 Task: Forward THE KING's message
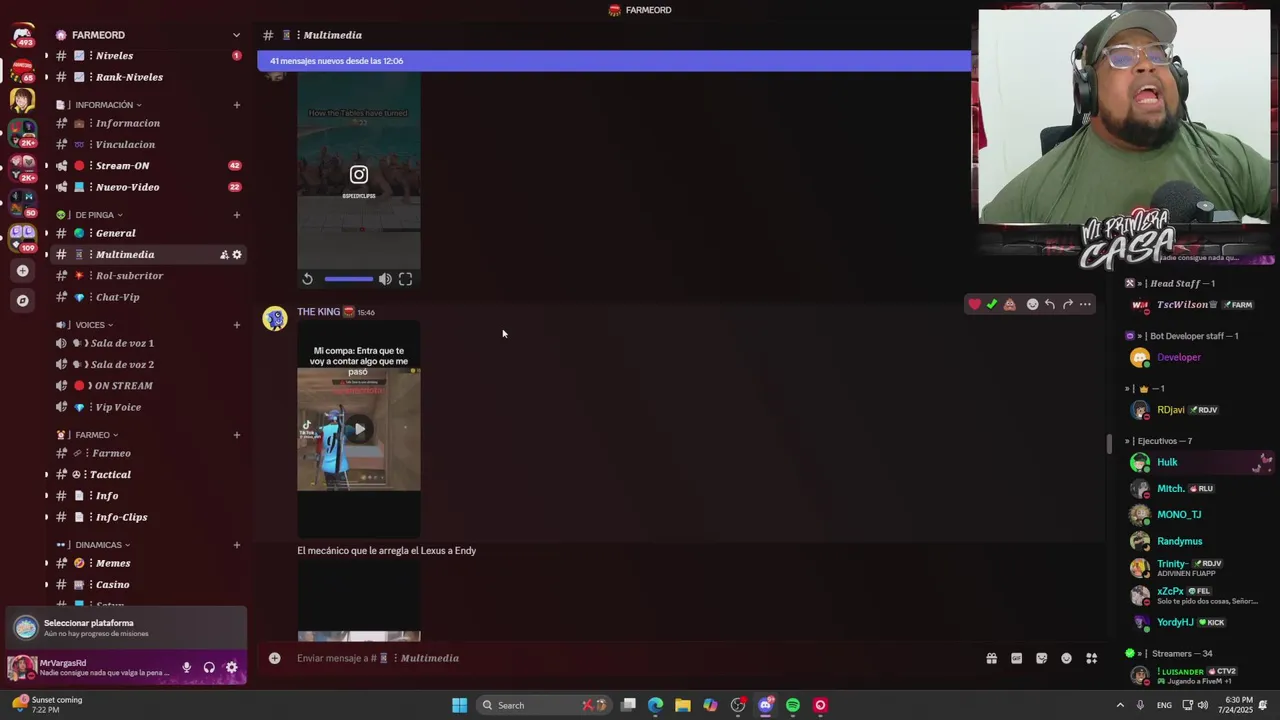click(x=1067, y=304)
